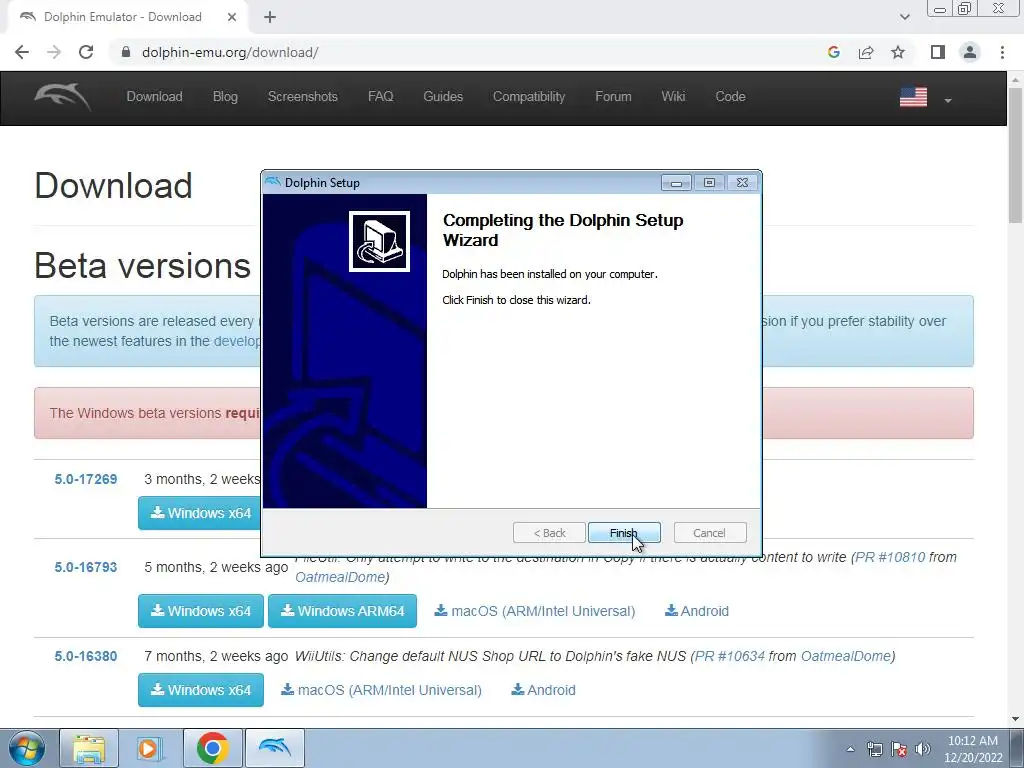The image size is (1024, 768).
Task: Open the tab search chevron in Chrome
Action: (x=904, y=17)
